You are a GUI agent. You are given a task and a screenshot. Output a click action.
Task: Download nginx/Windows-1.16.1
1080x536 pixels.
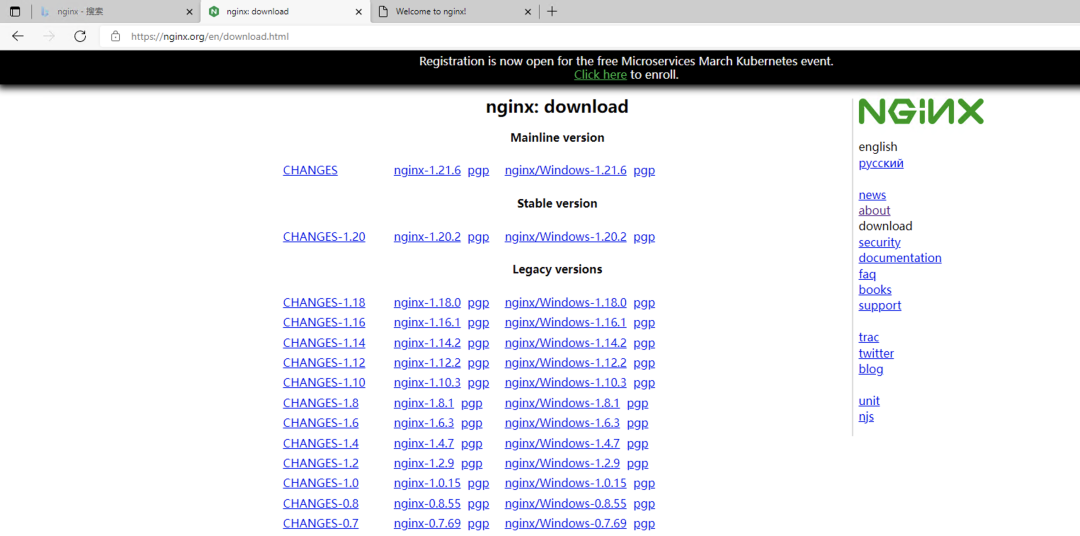(565, 322)
